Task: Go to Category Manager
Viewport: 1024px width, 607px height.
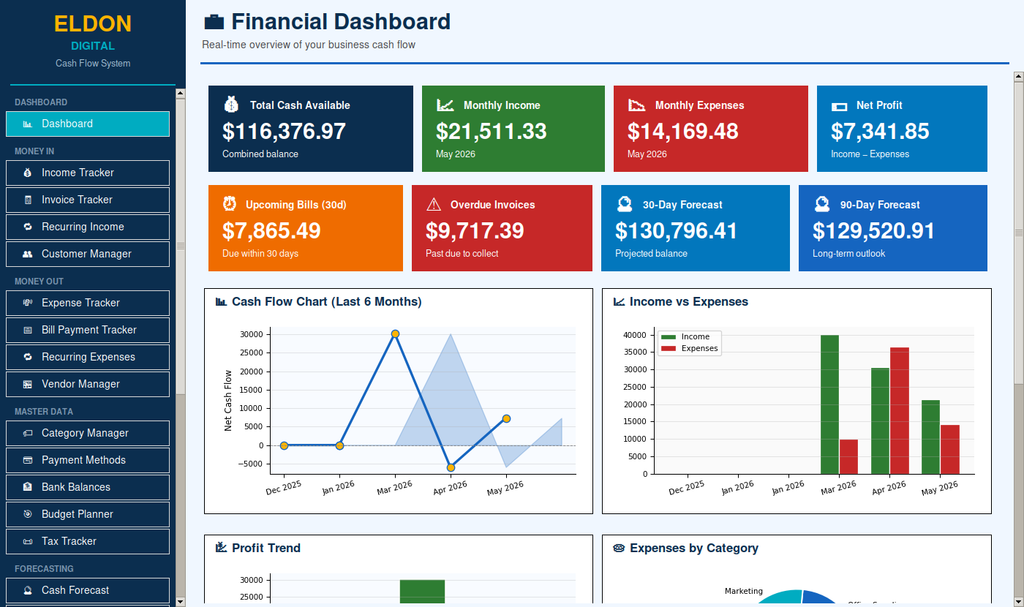Action: (x=88, y=433)
